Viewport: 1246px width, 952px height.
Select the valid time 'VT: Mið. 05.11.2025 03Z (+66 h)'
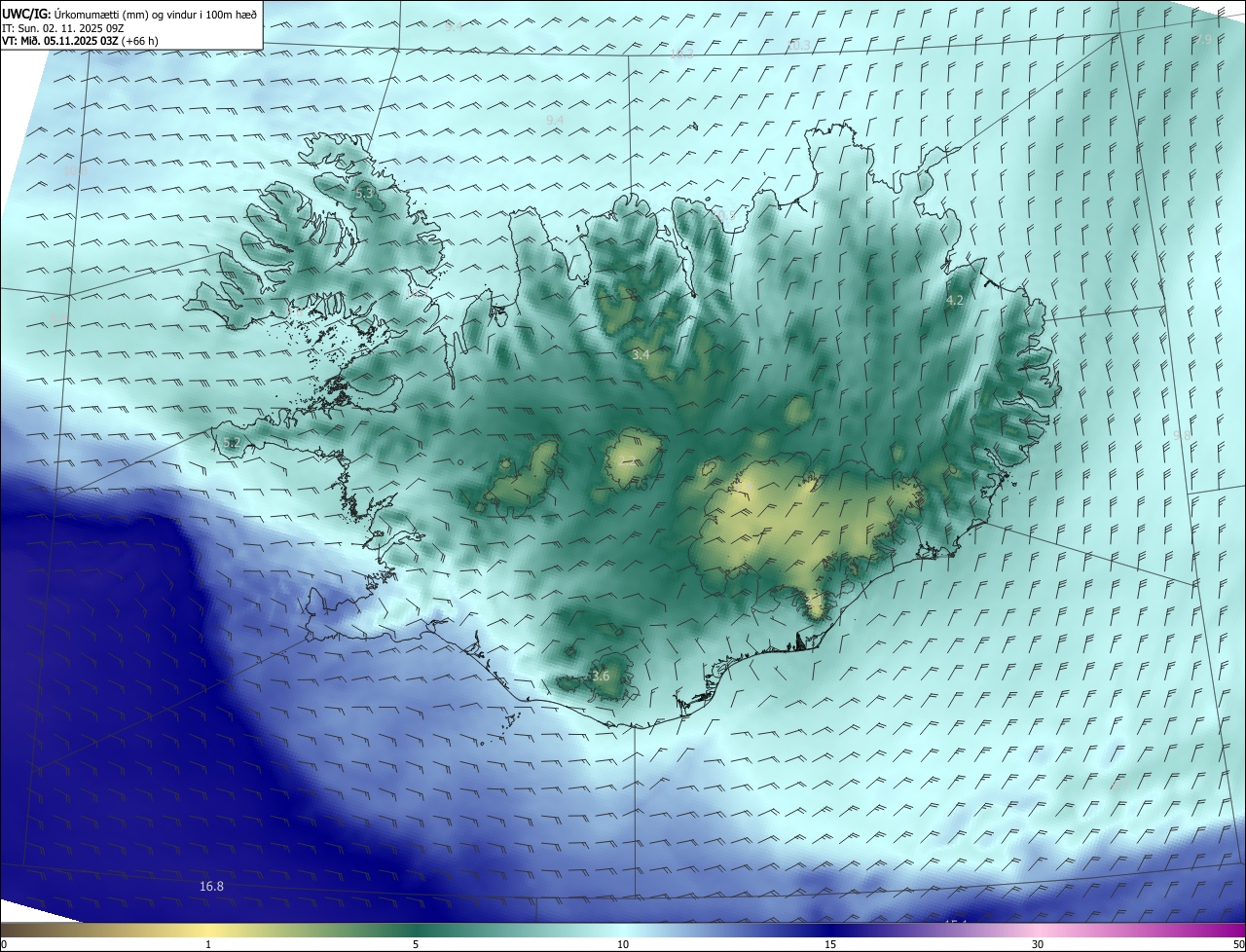coord(80,41)
